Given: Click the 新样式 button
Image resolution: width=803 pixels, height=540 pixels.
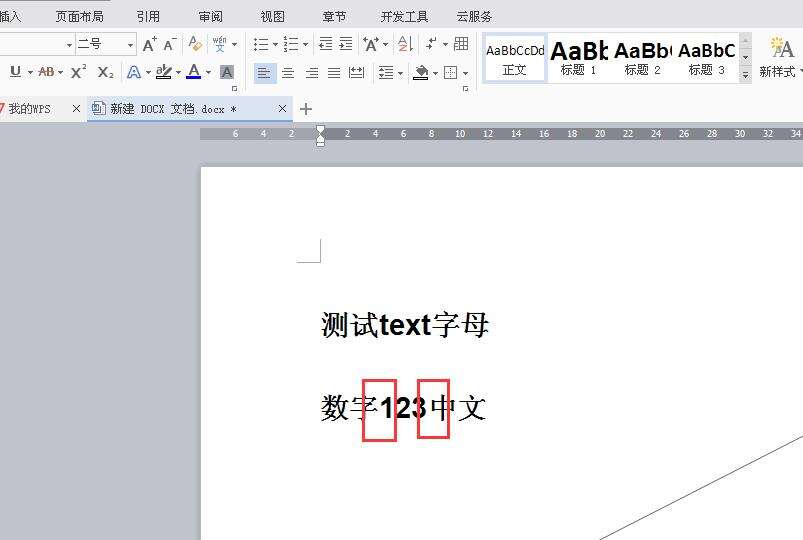Looking at the screenshot, I should [779, 57].
